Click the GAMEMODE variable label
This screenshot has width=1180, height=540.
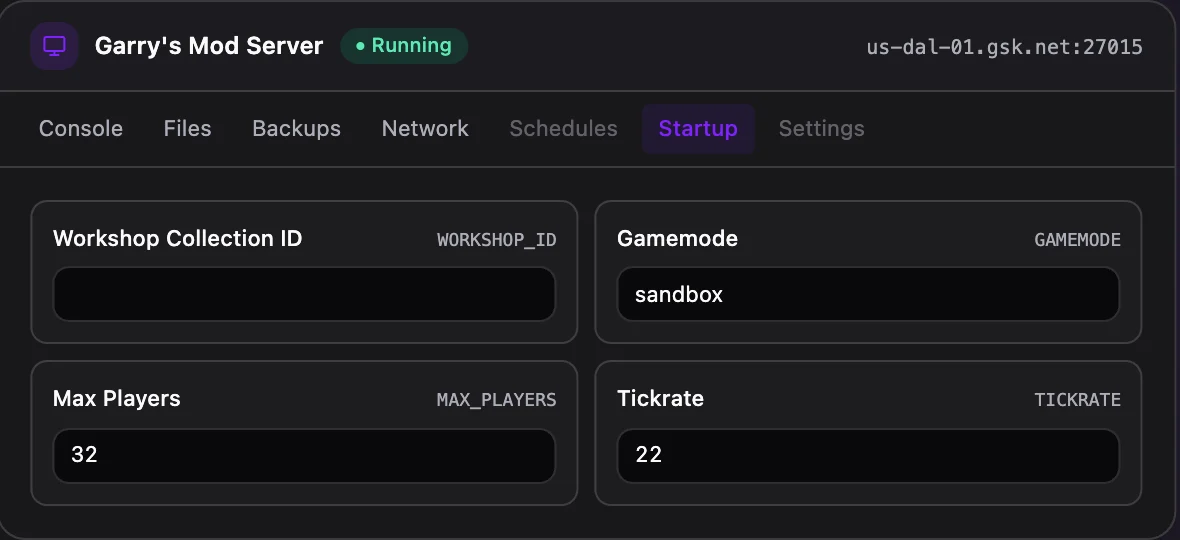point(1078,240)
